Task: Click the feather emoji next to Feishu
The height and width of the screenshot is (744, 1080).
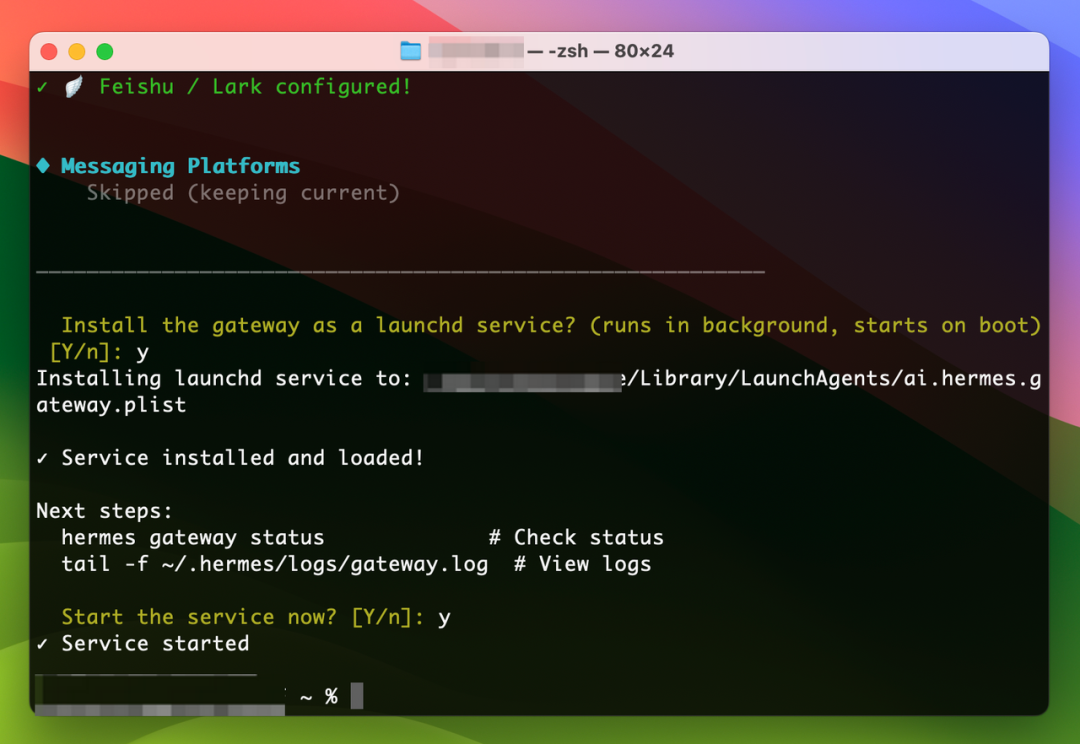Action: click(74, 87)
